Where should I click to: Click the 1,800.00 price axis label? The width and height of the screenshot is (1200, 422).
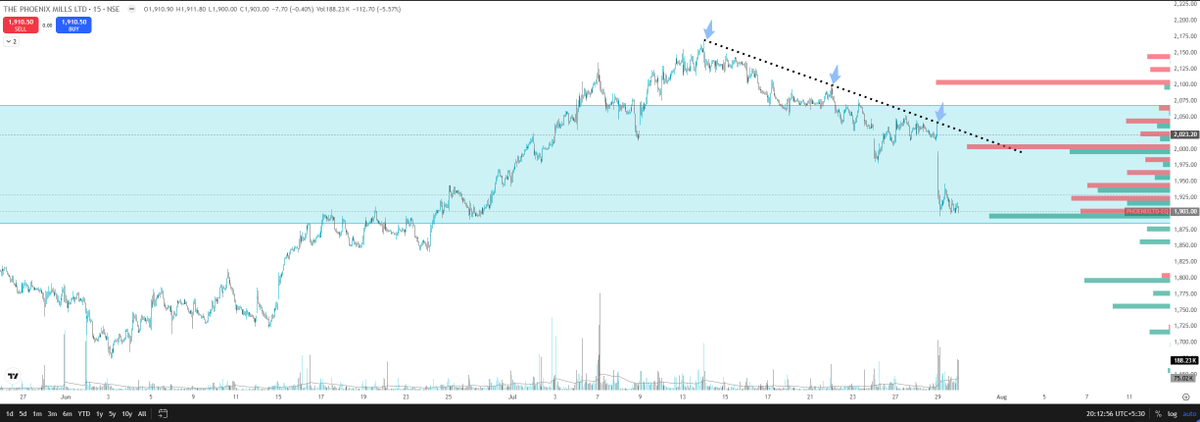click(1184, 277)
